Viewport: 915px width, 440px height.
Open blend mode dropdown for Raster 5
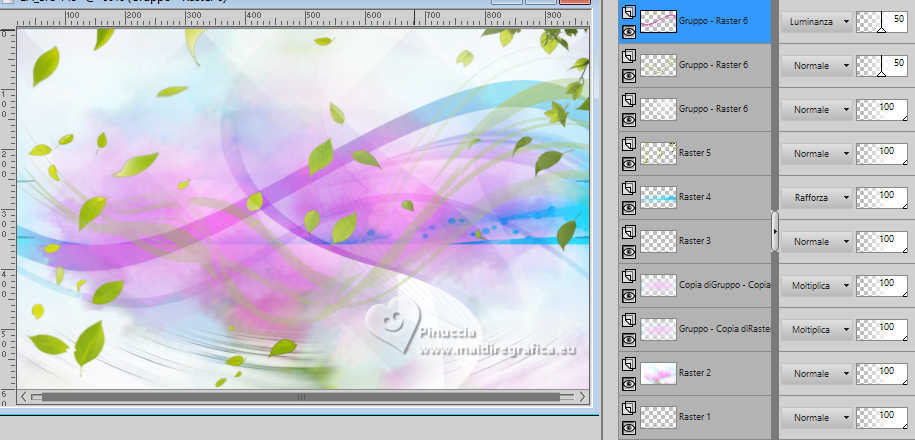point(817,153)
